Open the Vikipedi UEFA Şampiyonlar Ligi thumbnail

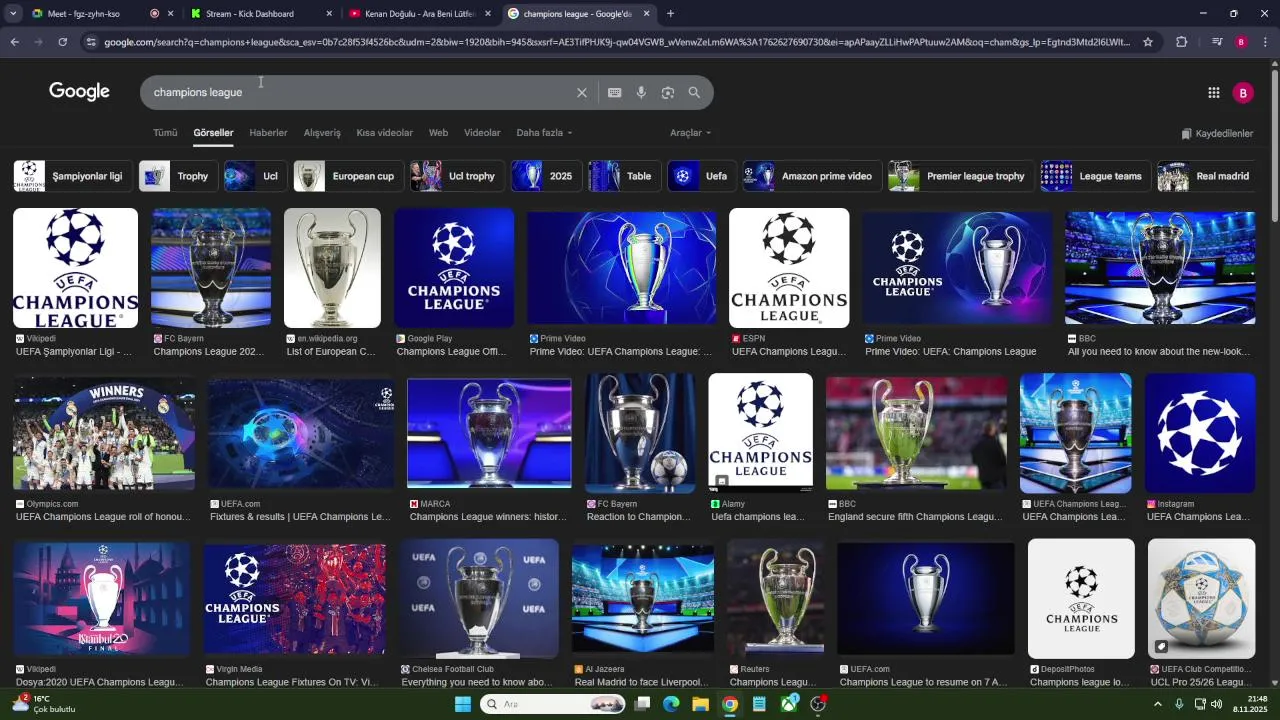tap(75, 268)
